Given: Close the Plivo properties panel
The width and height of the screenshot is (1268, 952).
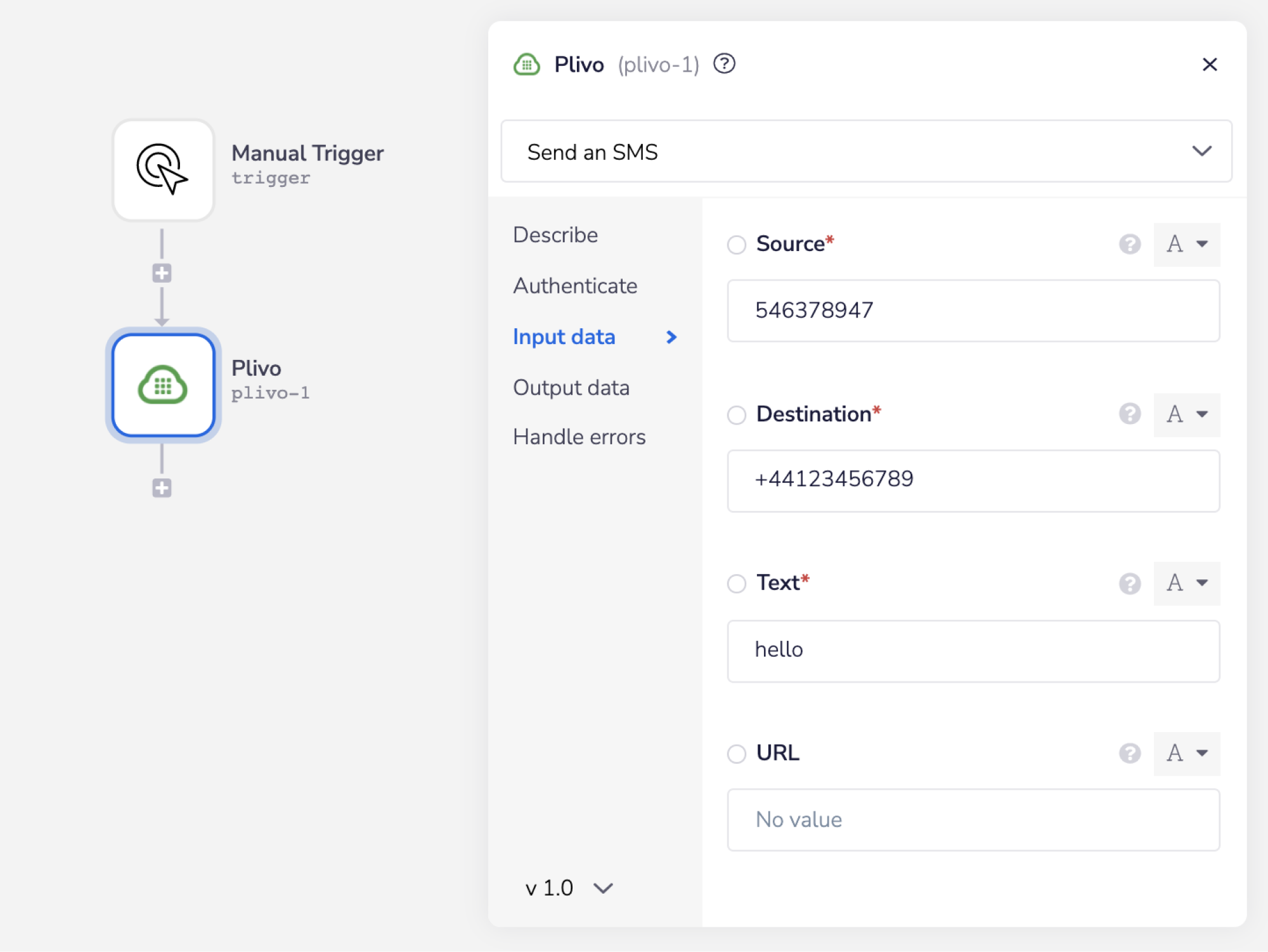Looking at the screenshot, I should [x=1209, y=64].
